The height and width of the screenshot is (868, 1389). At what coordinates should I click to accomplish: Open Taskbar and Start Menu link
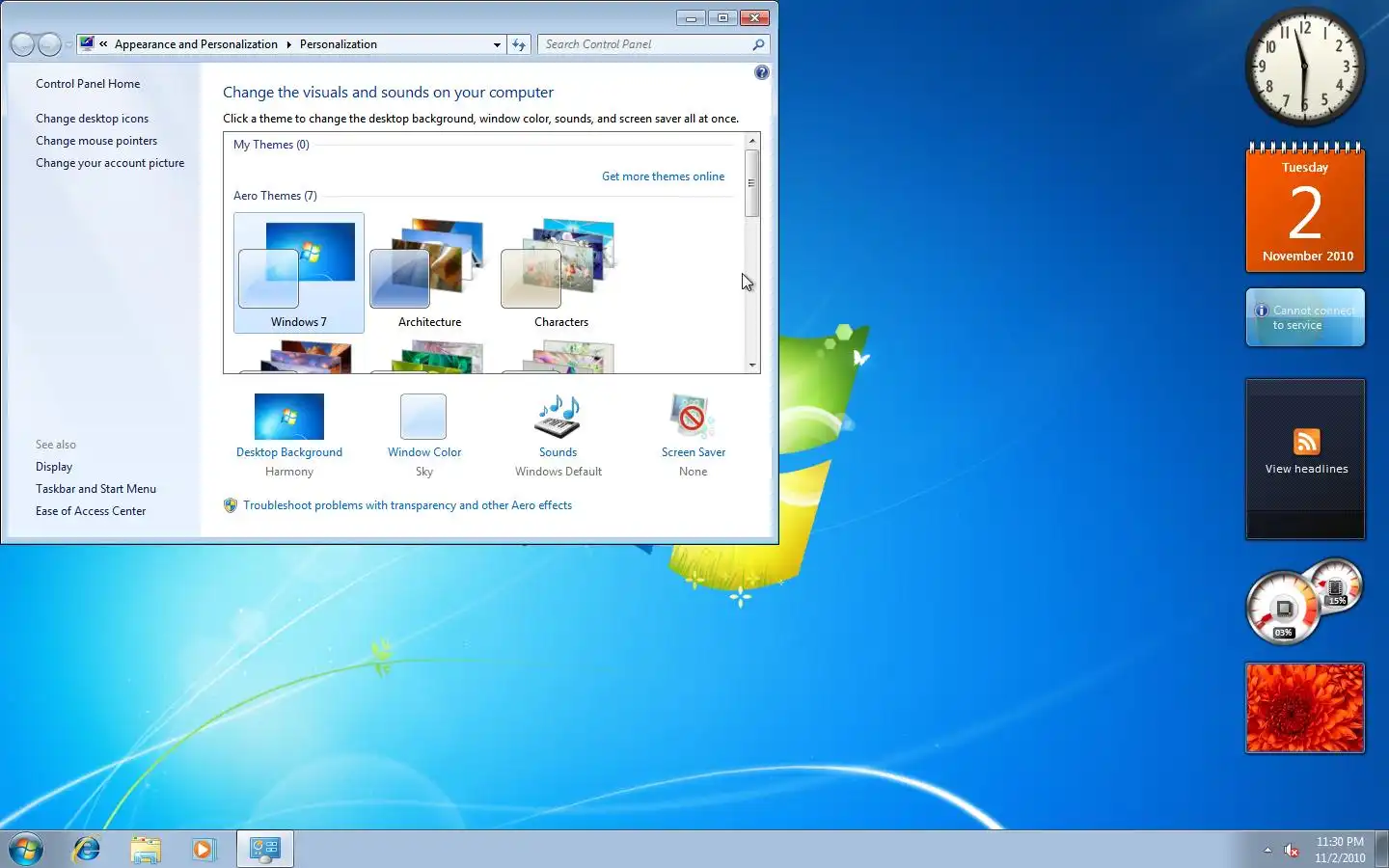coord(95,489)
